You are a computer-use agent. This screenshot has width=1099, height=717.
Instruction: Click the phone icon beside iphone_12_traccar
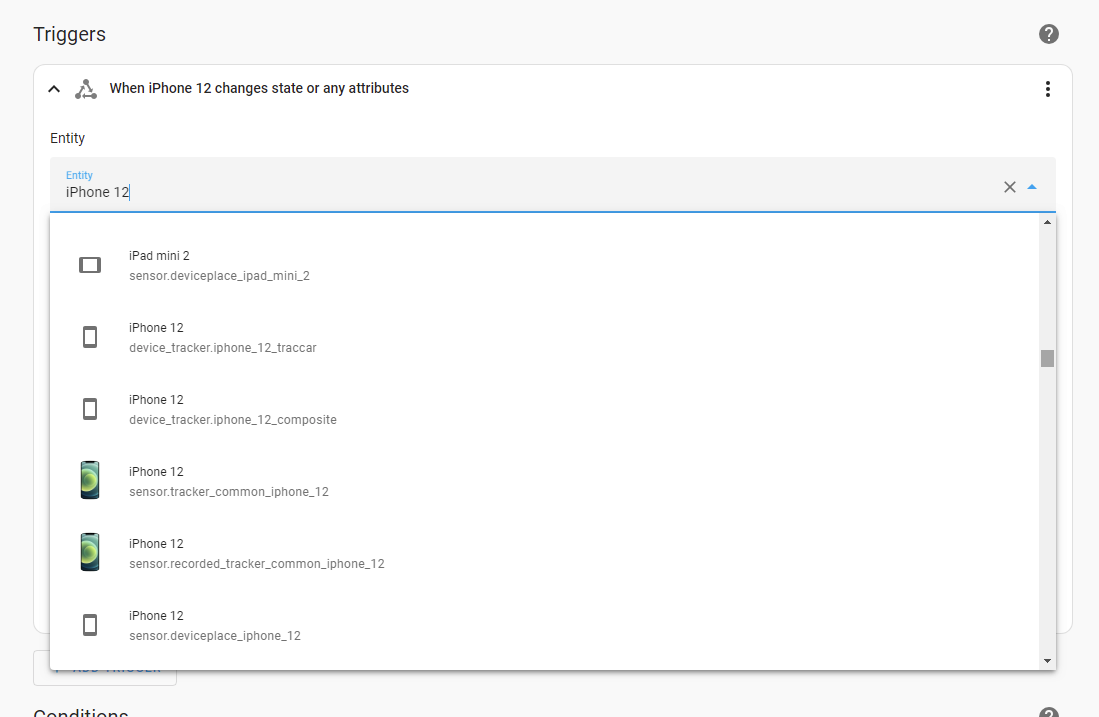coord(89,336)
